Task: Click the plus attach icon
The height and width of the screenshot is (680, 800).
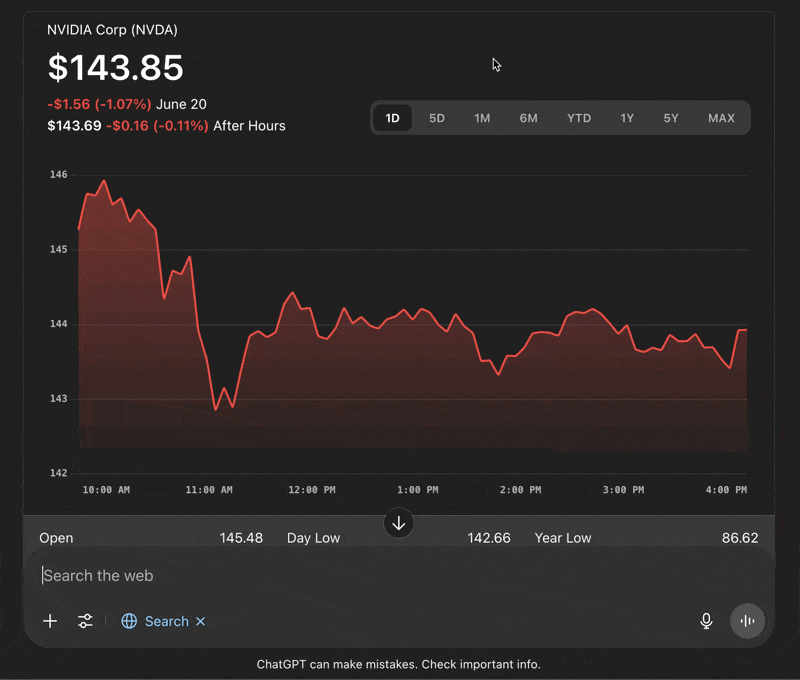Action: click(x=50, y=621)
